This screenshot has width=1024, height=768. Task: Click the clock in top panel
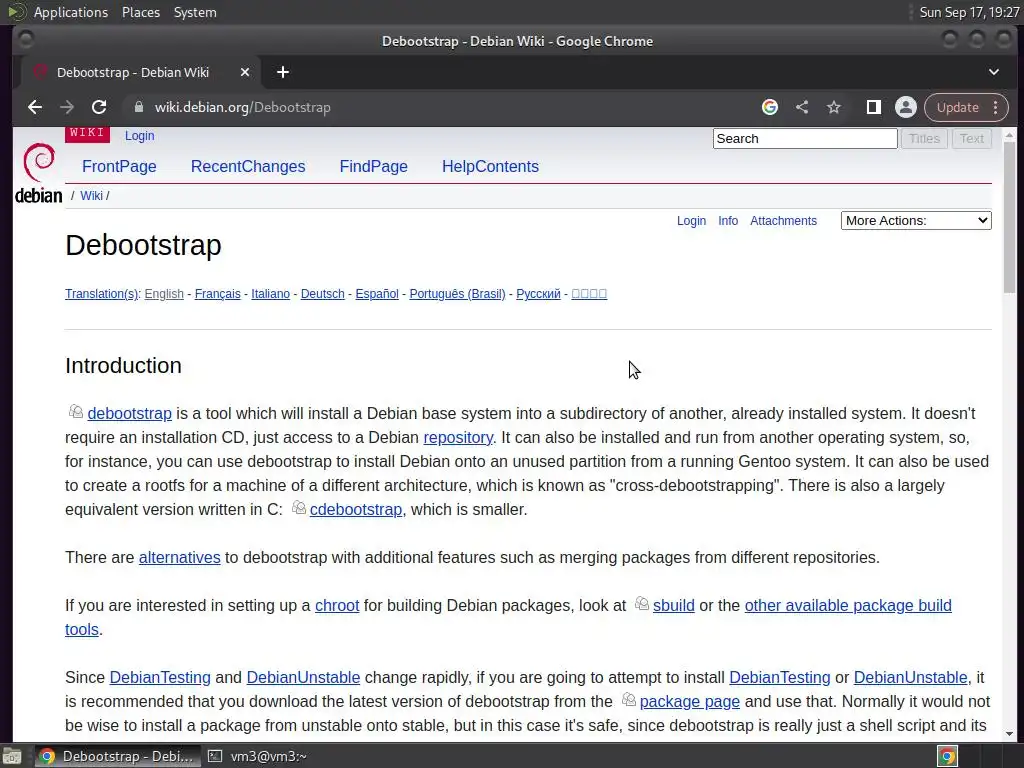tap(969, 12)
